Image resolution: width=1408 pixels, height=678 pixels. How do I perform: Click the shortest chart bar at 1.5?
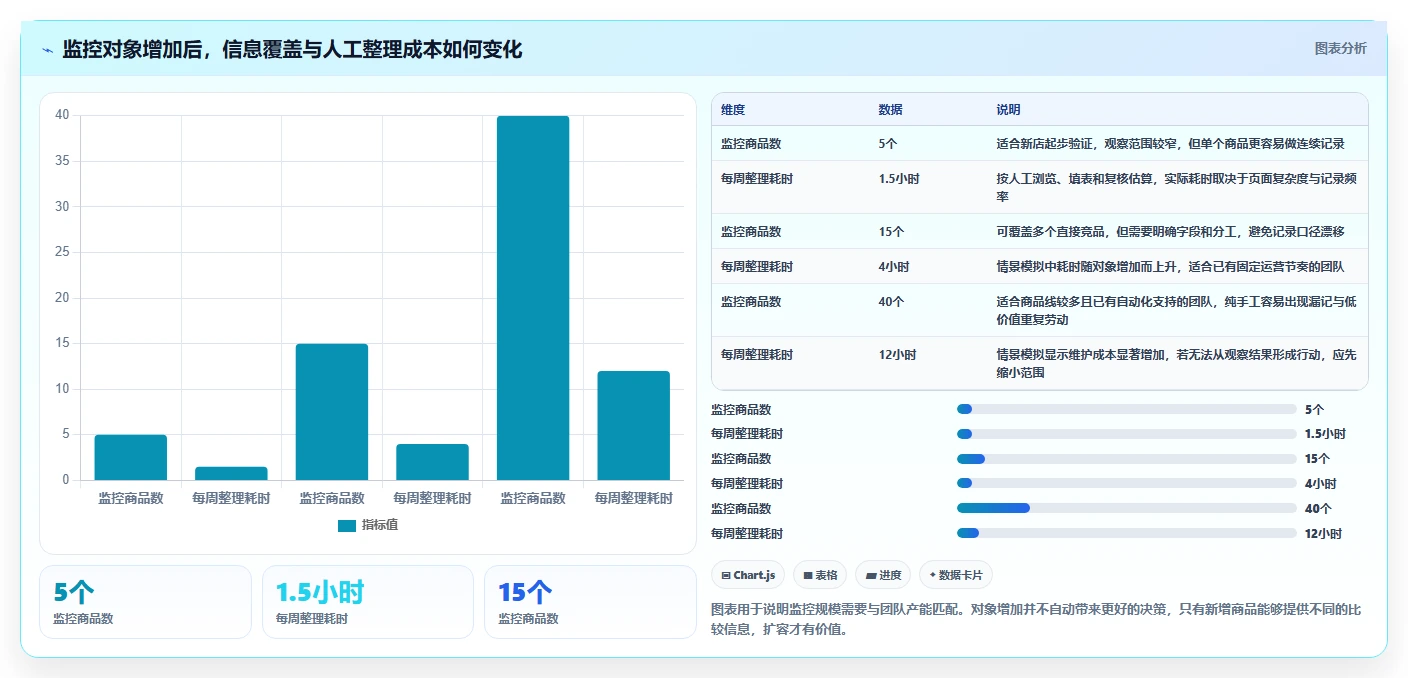(231, 473)
